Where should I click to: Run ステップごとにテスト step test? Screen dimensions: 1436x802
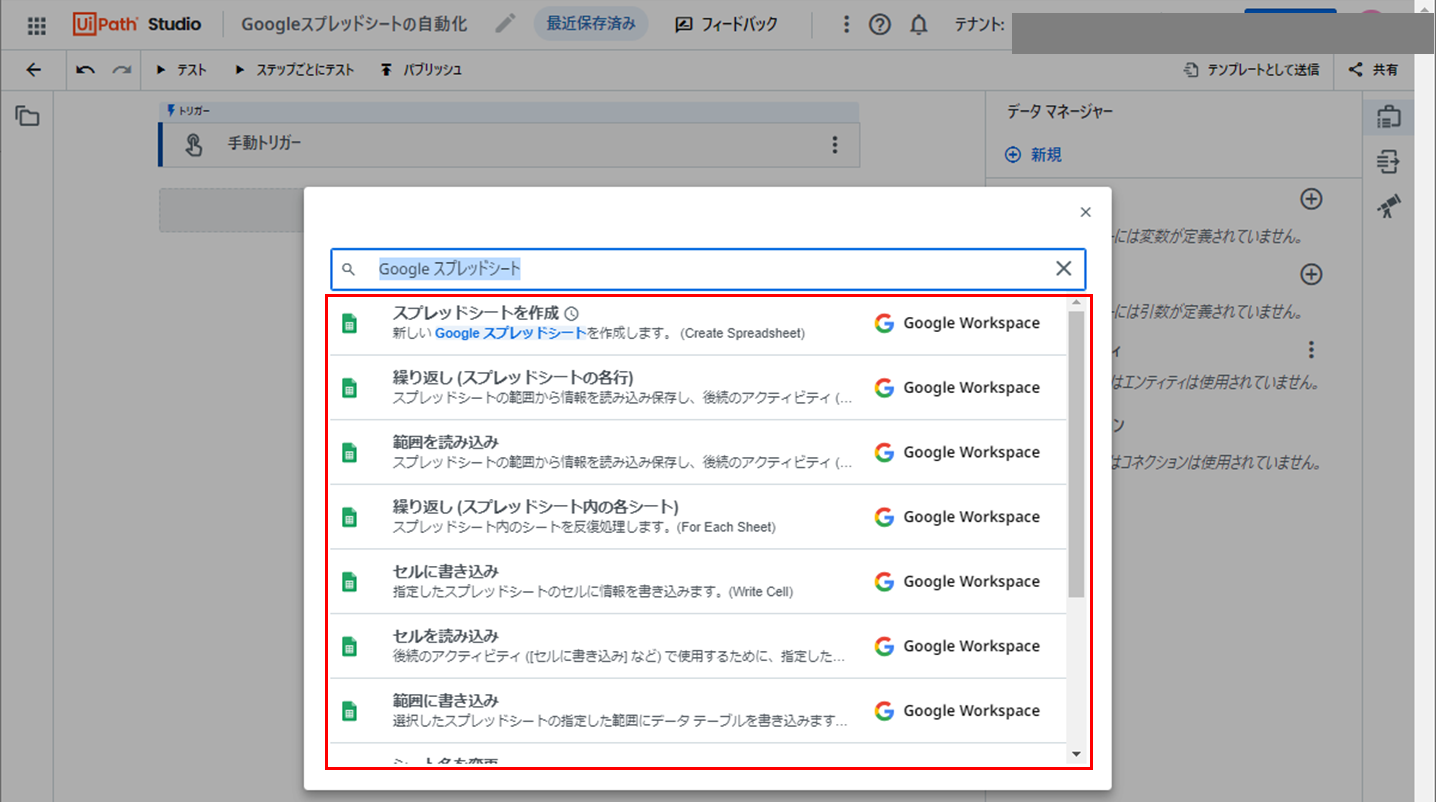294,70
